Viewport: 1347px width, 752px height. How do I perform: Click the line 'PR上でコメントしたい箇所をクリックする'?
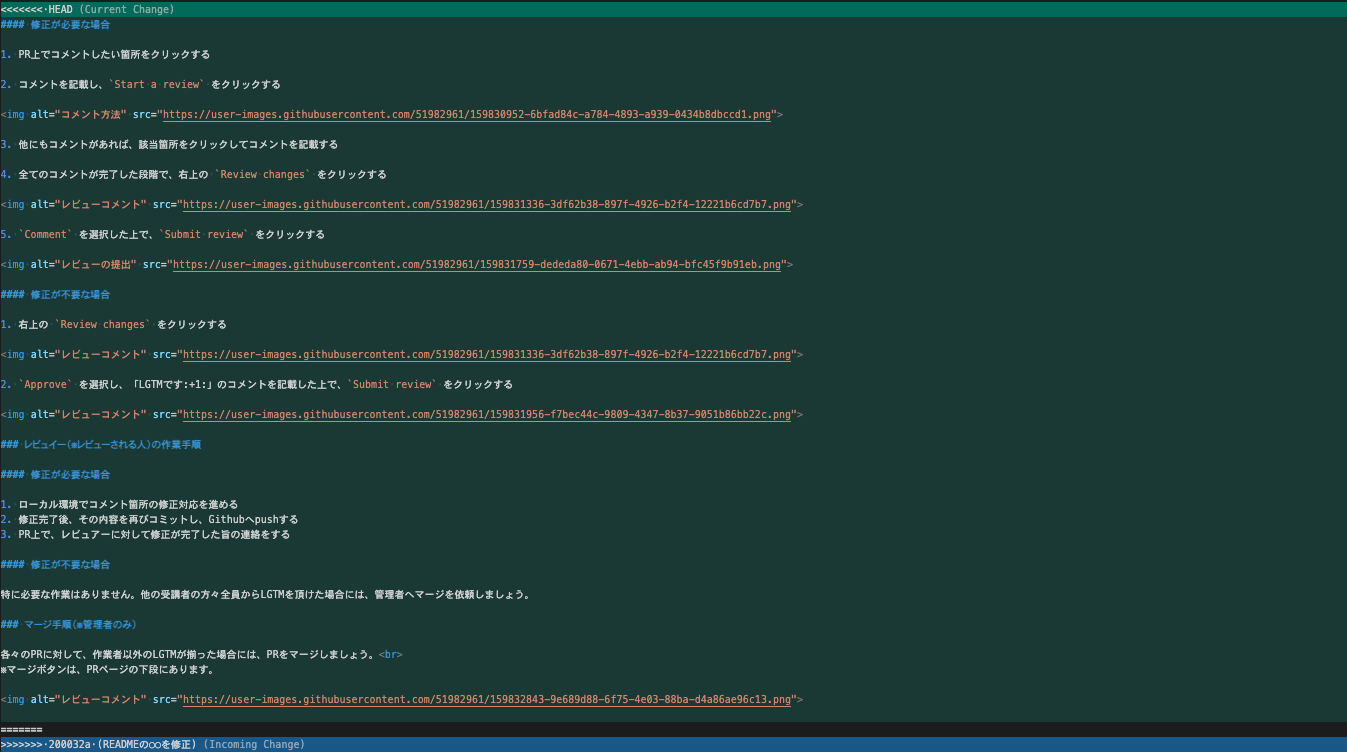click(105, 54)
